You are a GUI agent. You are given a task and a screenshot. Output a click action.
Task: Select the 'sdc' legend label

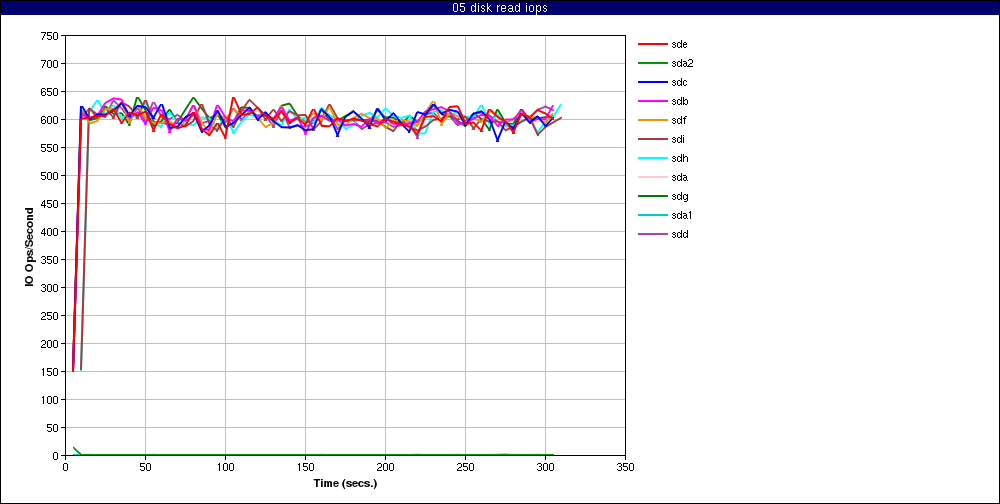tap(679, 82)
